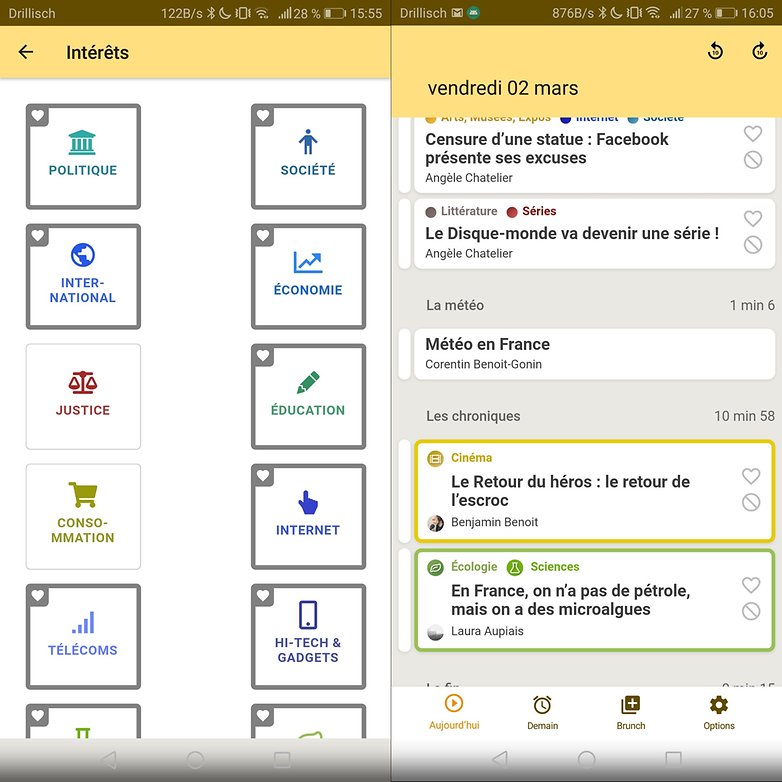Switch to the Demain tab
782x782 pixels.
[x=542, y=712]
